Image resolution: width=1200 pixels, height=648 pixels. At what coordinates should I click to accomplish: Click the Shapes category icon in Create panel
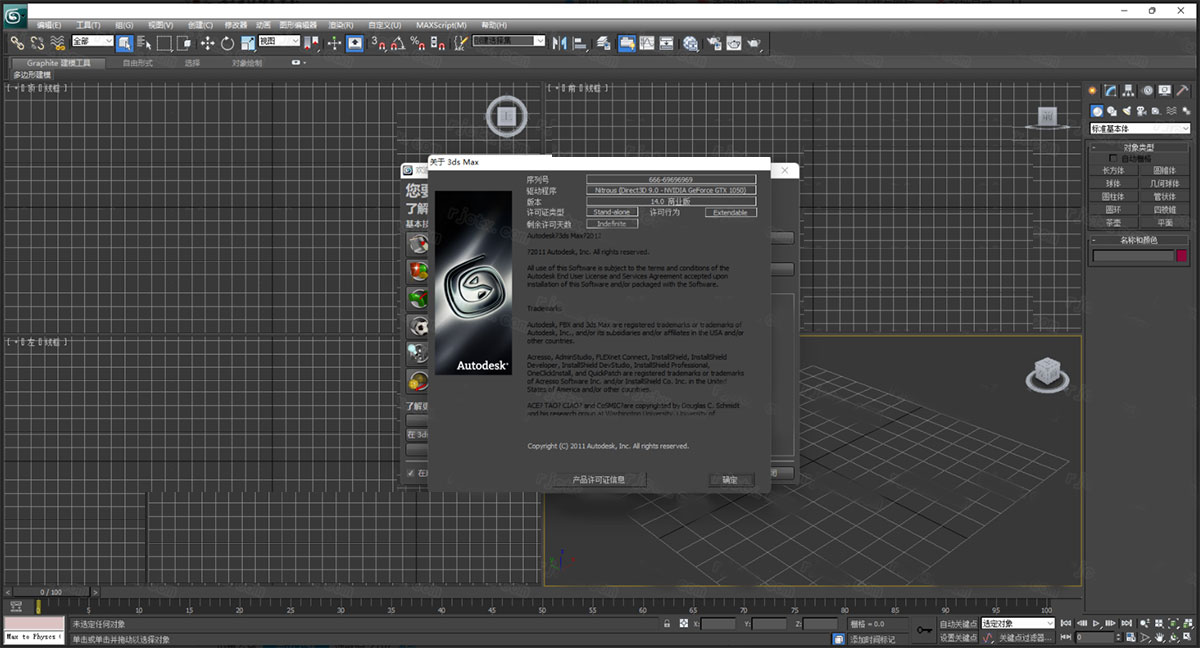click(1112, 111)
